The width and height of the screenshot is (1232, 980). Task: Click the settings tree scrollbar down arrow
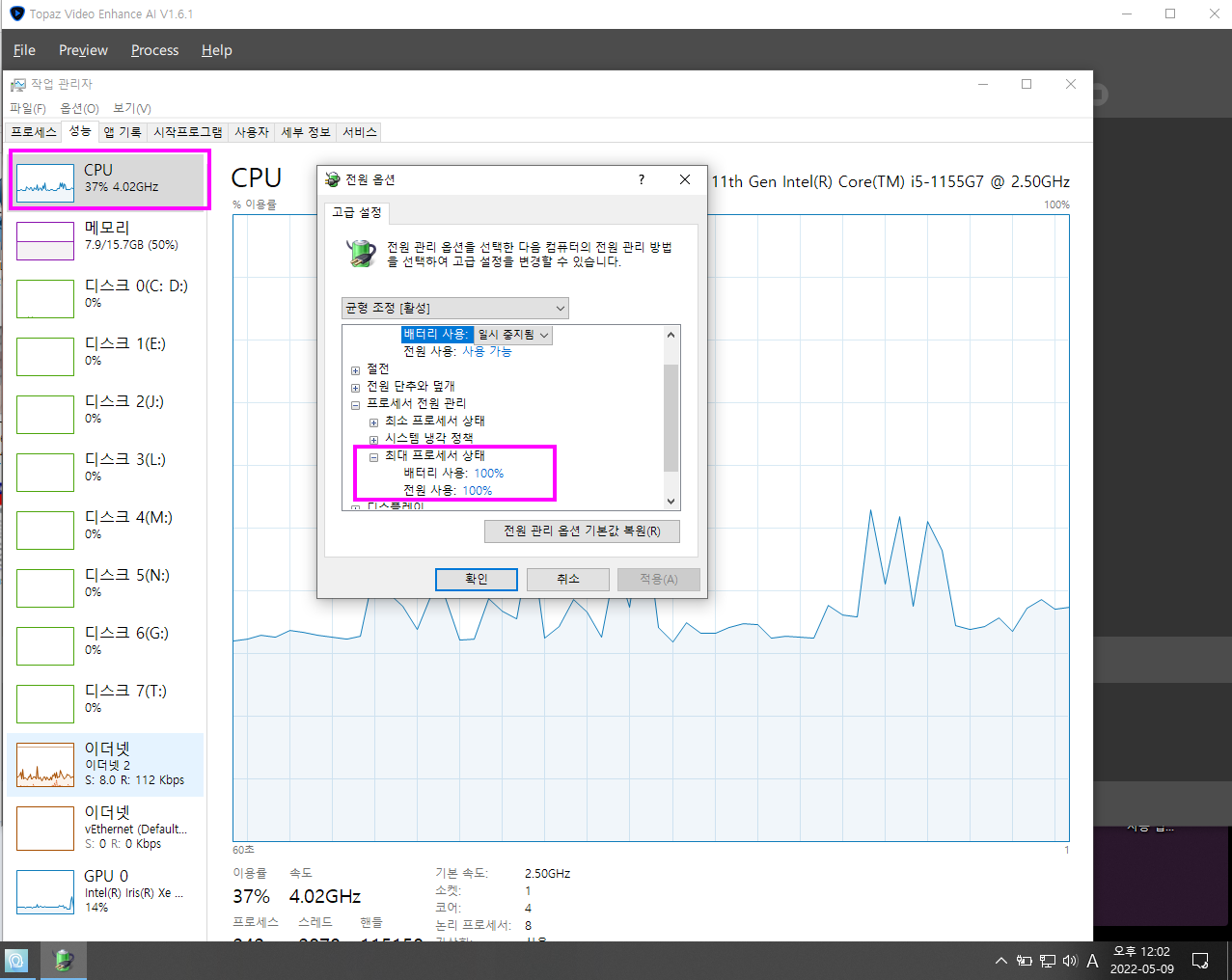click(671, 502)
